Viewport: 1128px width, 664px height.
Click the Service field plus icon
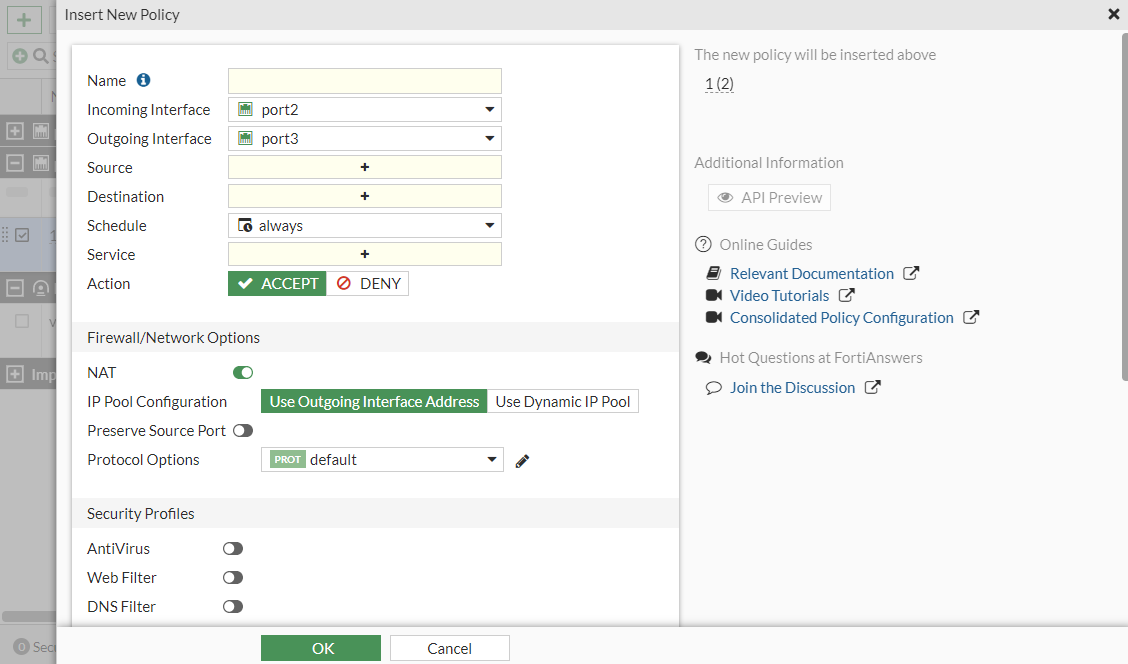(365, 255)
